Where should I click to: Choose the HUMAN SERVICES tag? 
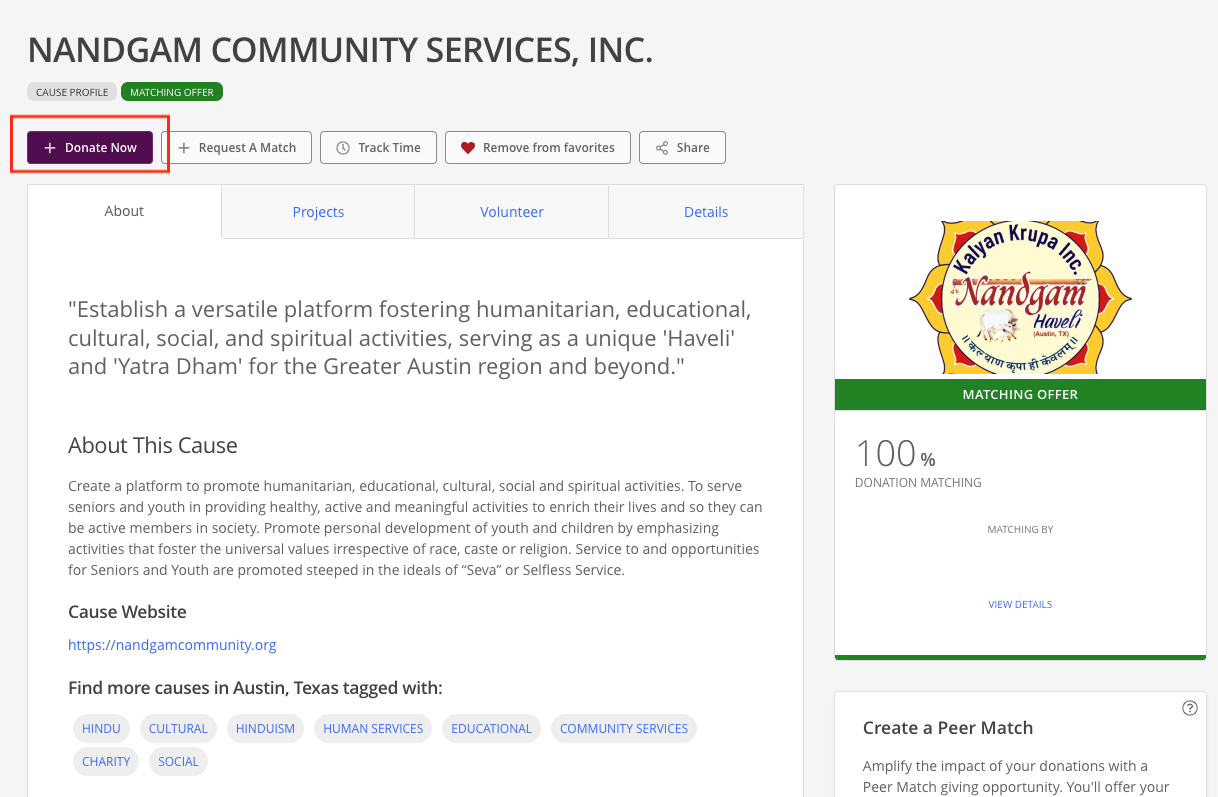tap(373, 729)
